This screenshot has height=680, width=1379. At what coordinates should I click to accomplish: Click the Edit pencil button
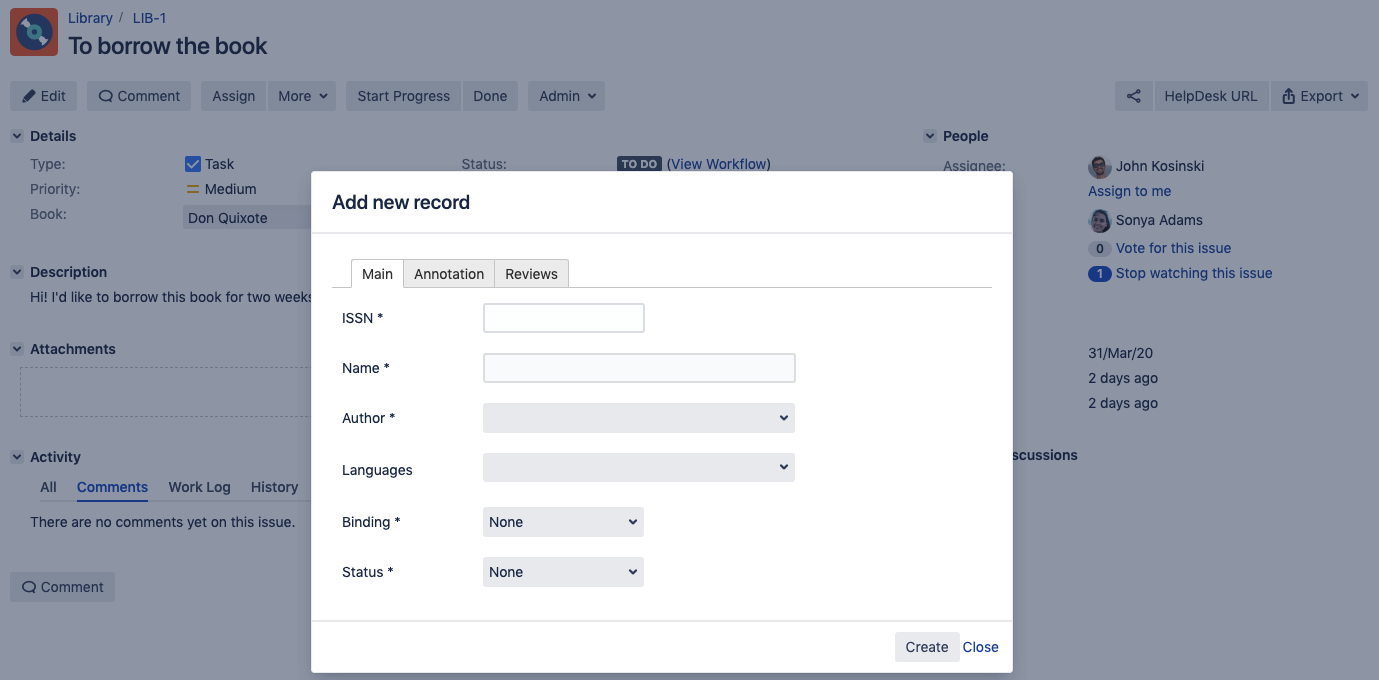44,96
